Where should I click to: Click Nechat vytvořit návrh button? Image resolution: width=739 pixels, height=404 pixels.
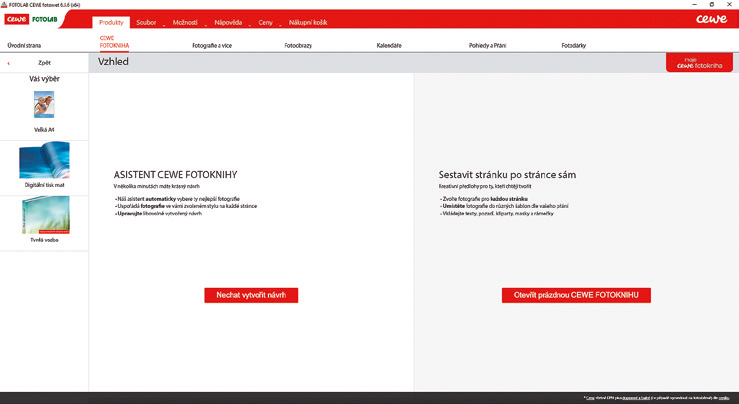[x=251, y=295]
